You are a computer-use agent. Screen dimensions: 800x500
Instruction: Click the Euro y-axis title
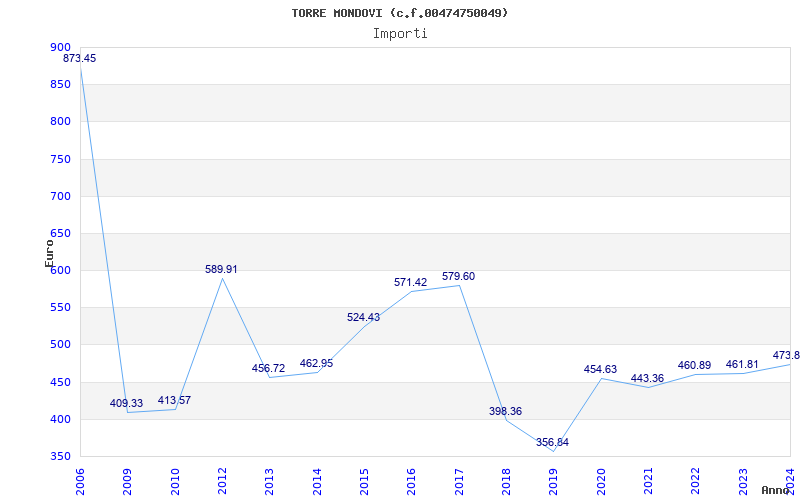[x=49, y=254]
